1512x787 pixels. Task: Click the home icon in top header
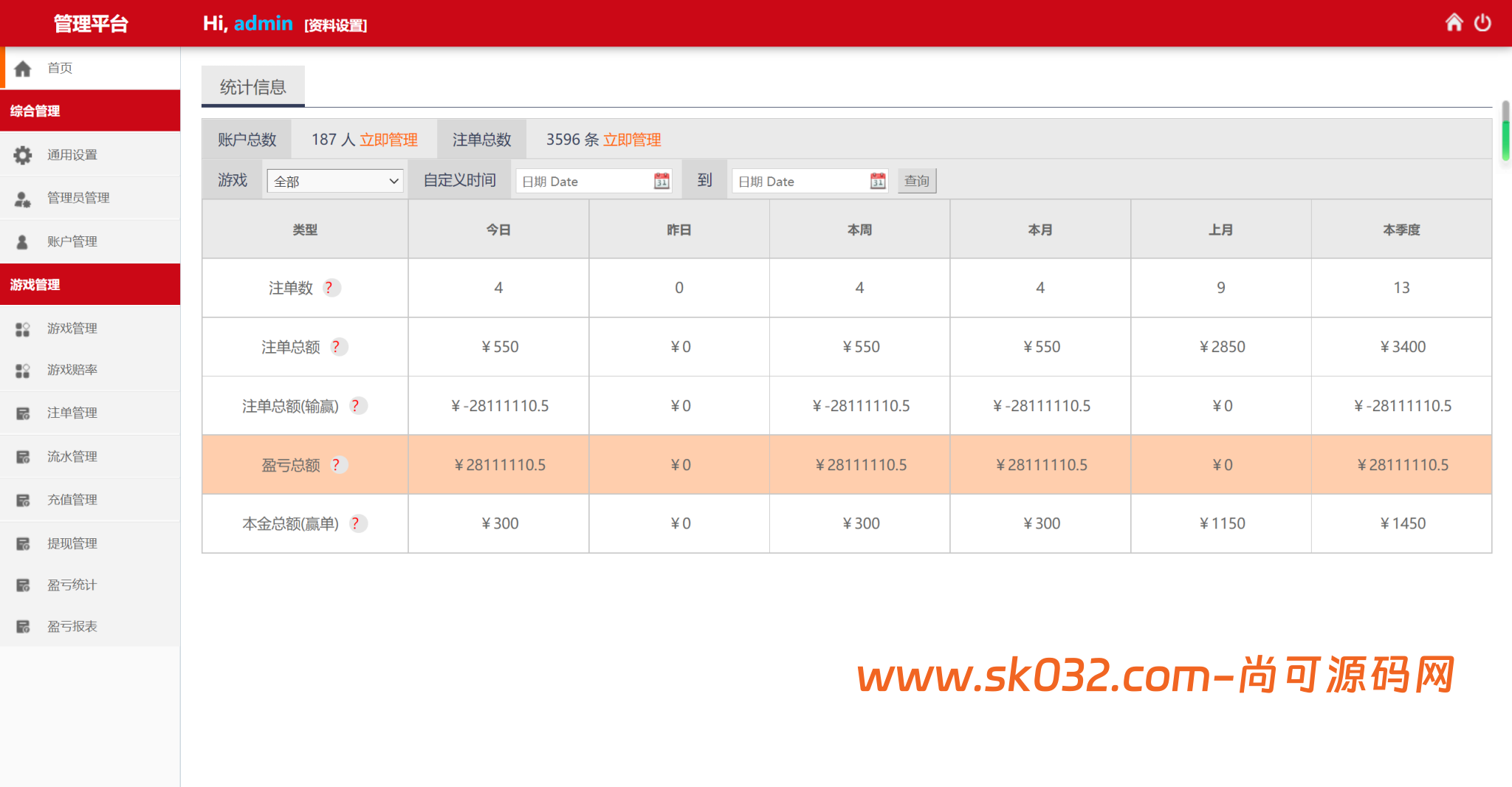[1454, 22]
